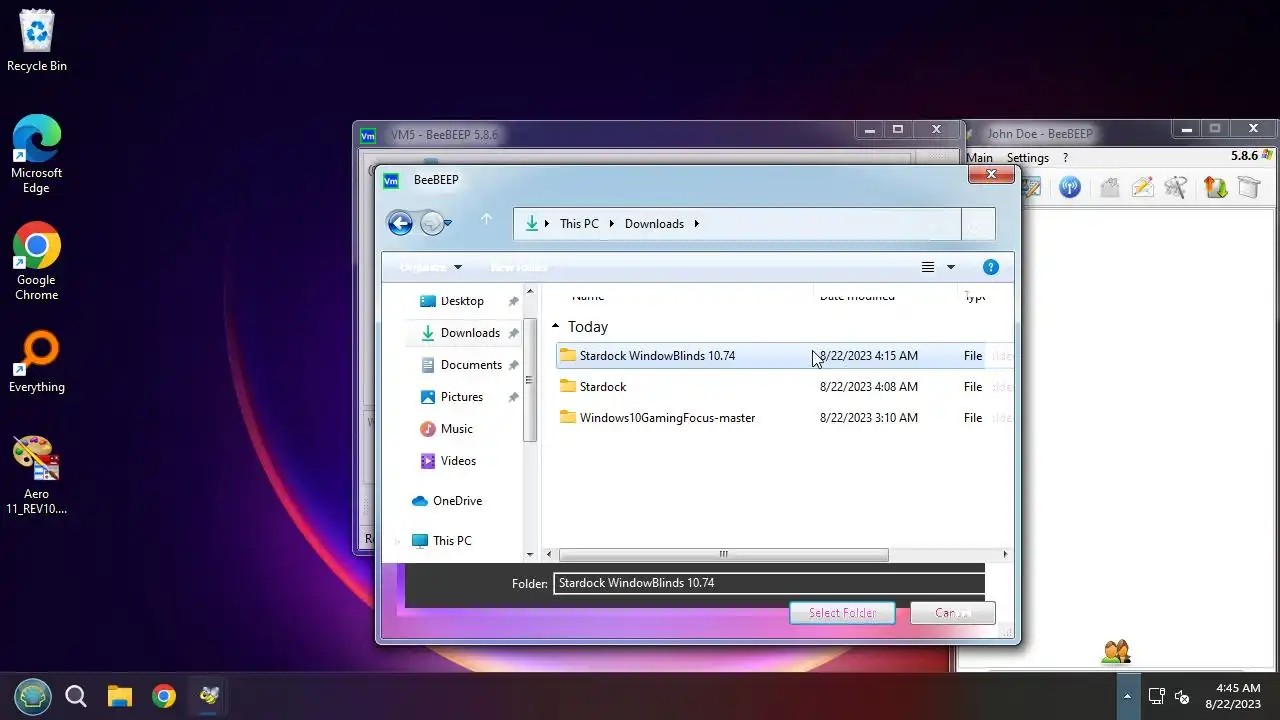Click the Windows flag icon beside version 5.8.6
Screen dimensions: 1280x720
click(1268, 156)
